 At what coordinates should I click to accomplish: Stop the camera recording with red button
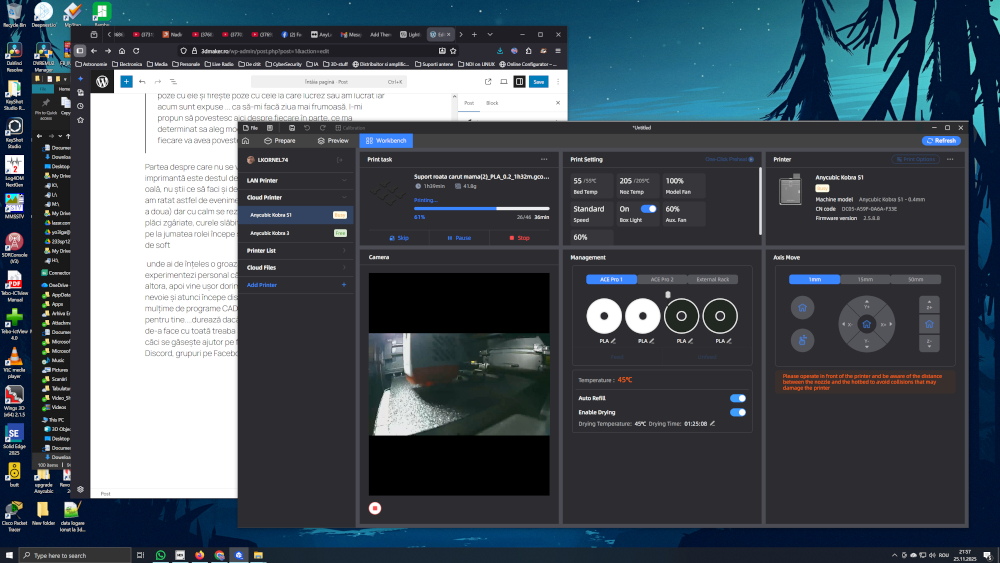pos(375,508)
